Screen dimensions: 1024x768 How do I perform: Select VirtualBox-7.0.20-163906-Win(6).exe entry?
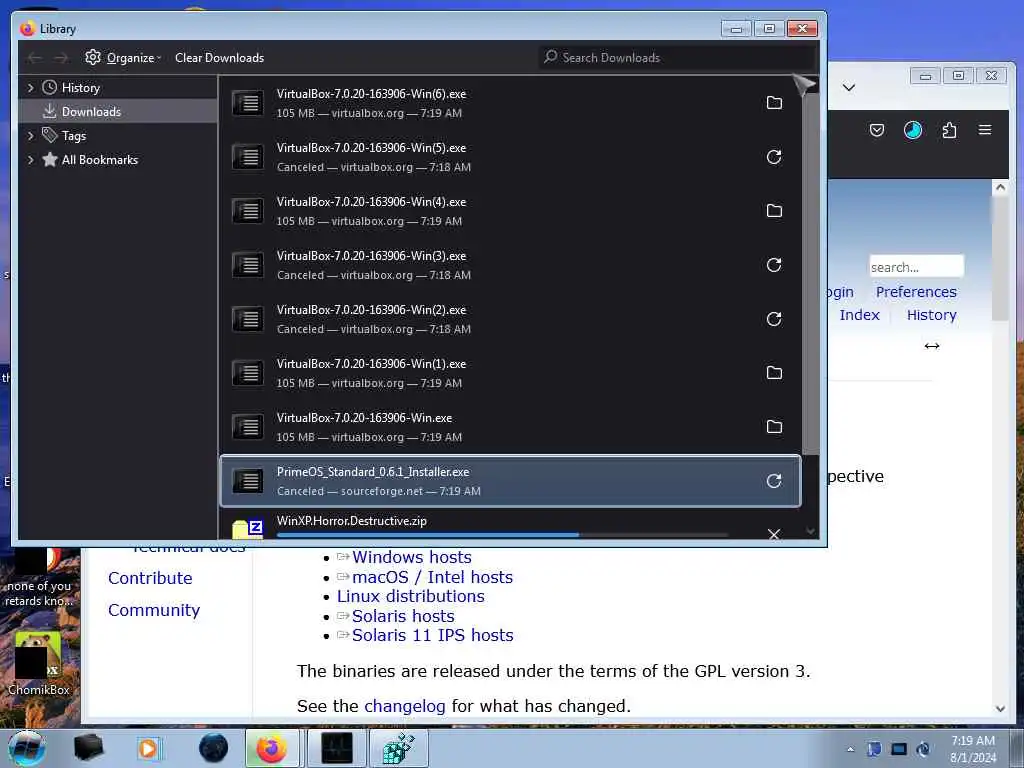tap(510, 103)
